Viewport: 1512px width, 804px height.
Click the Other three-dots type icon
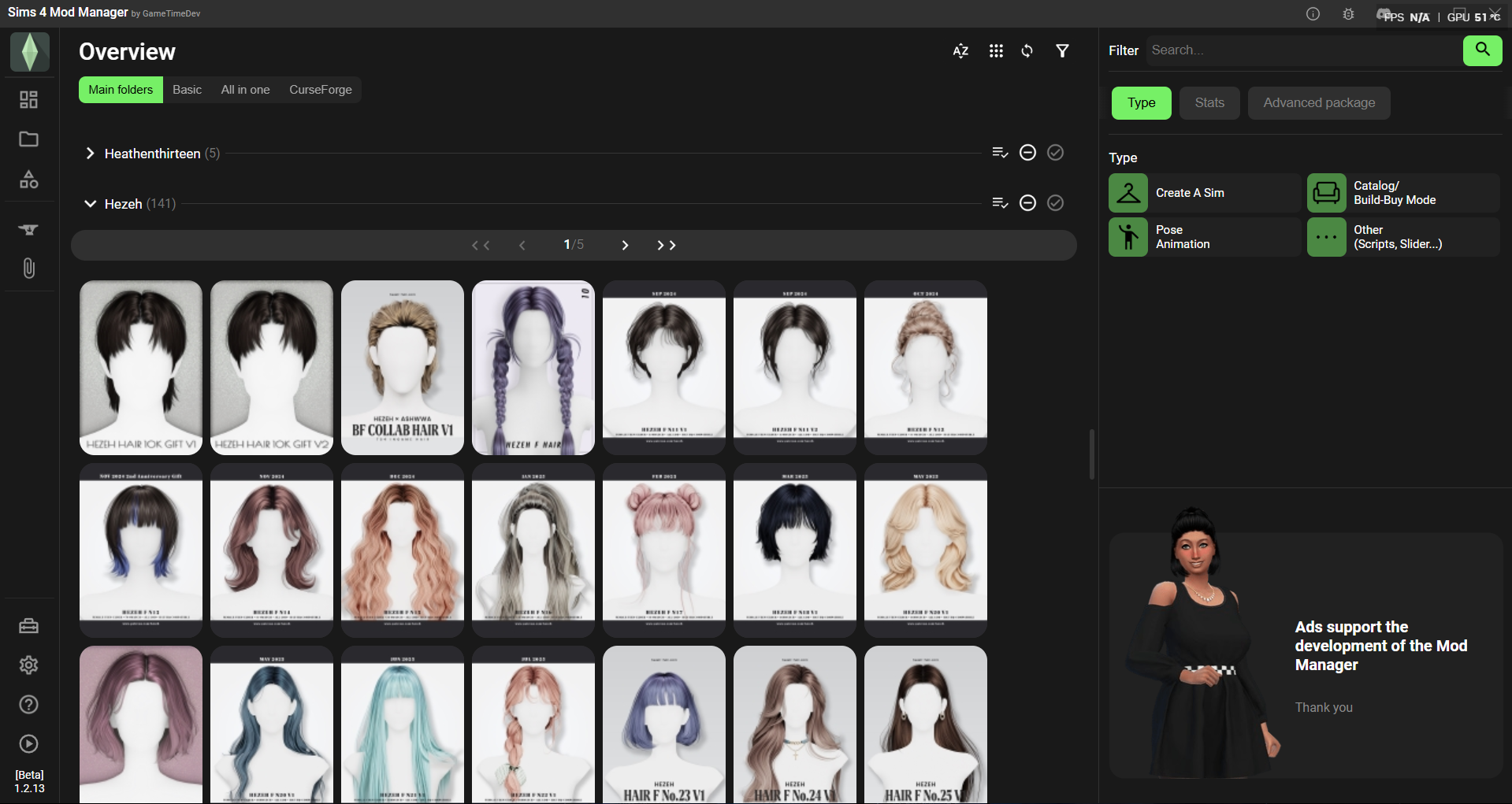(x=1327, y=237)
